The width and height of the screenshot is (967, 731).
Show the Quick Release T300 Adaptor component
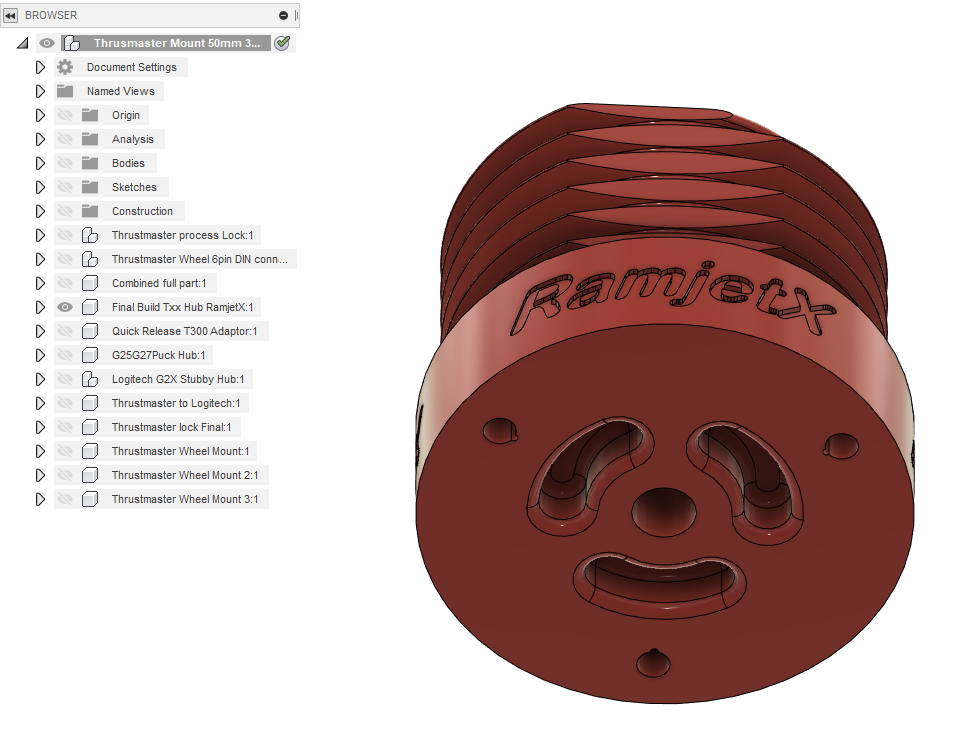click(64, 331)
